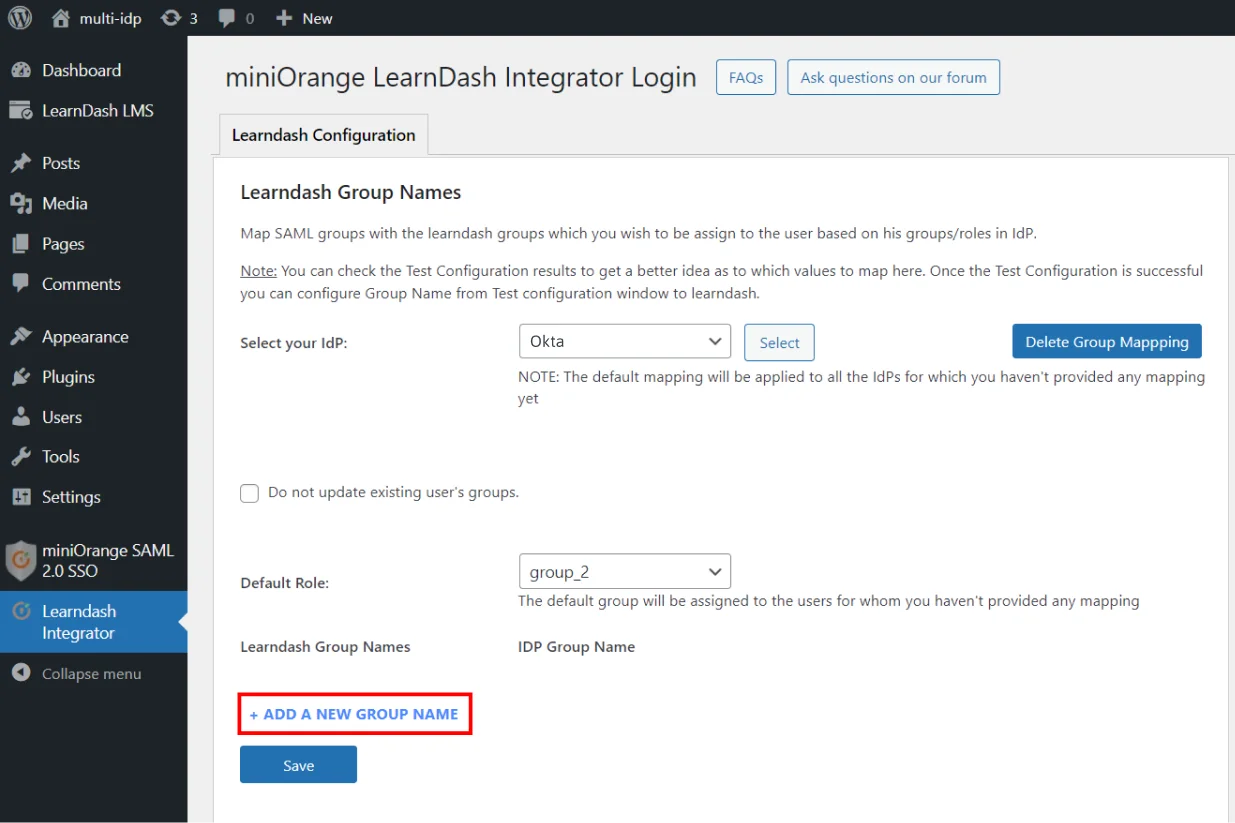Click the Users person icon

pos(21,417)
